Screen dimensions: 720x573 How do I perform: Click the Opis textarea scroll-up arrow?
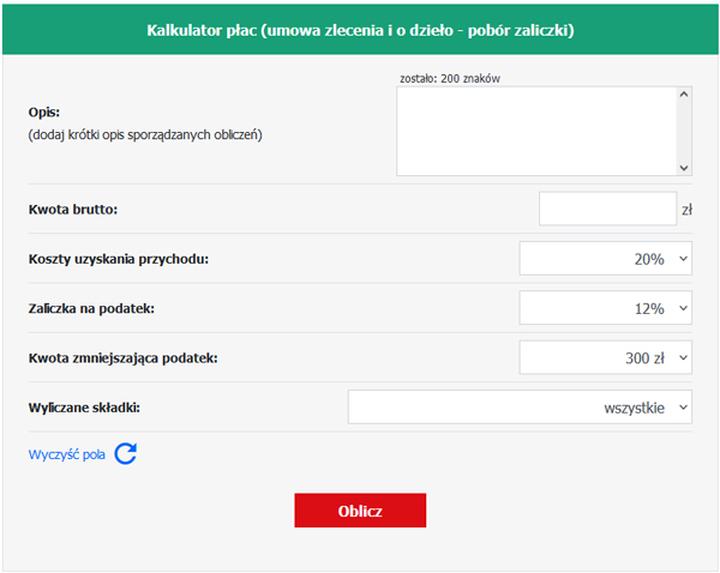tap(684, 95)
